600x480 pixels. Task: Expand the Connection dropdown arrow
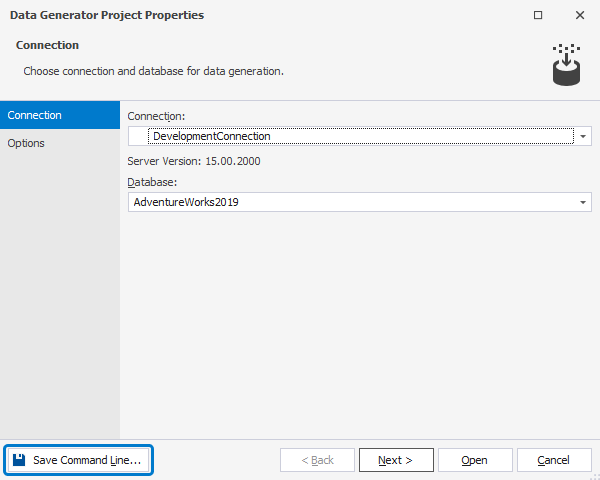point(583,136)
